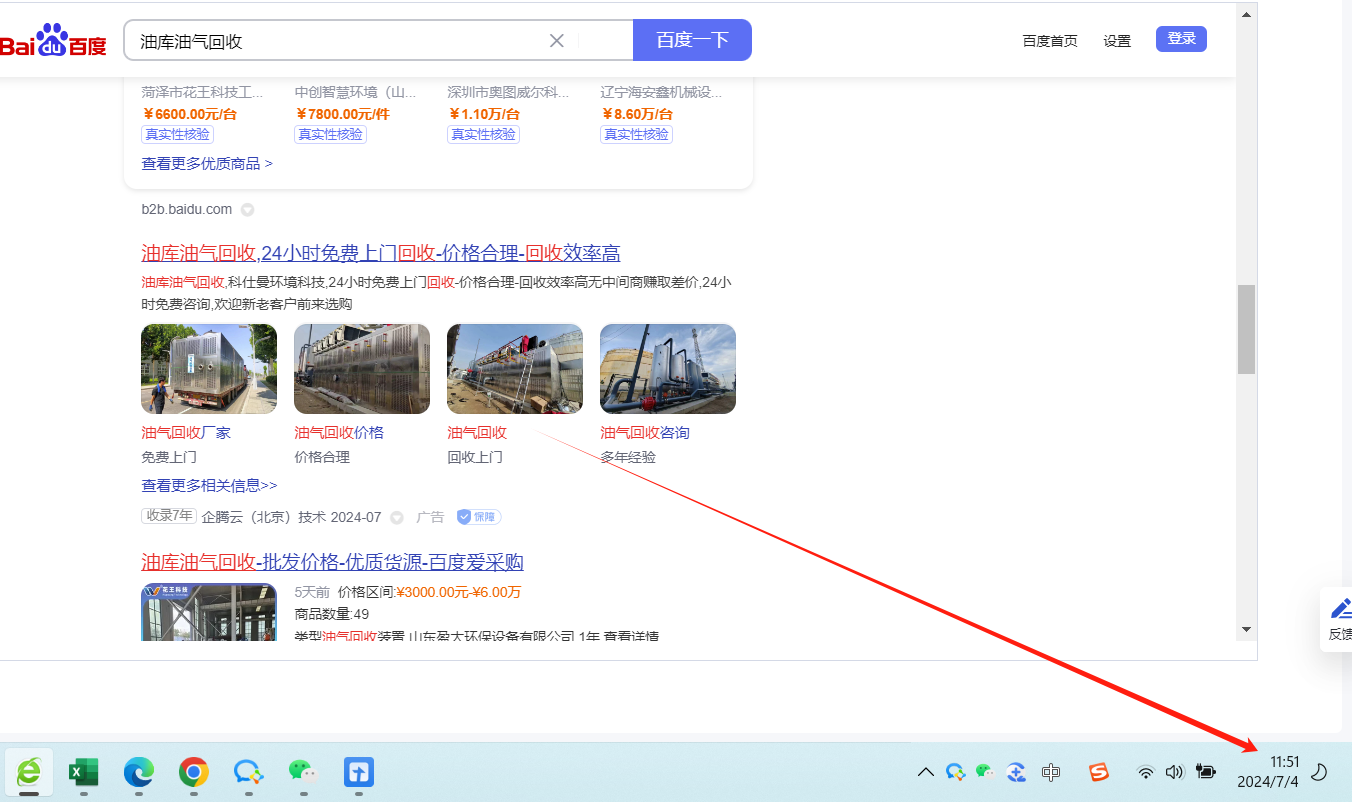Viewport: 1352px width, 802px height.
Task: Toggle the do-not-disturb moon notification icon
Action: (x=1319, y=772)
